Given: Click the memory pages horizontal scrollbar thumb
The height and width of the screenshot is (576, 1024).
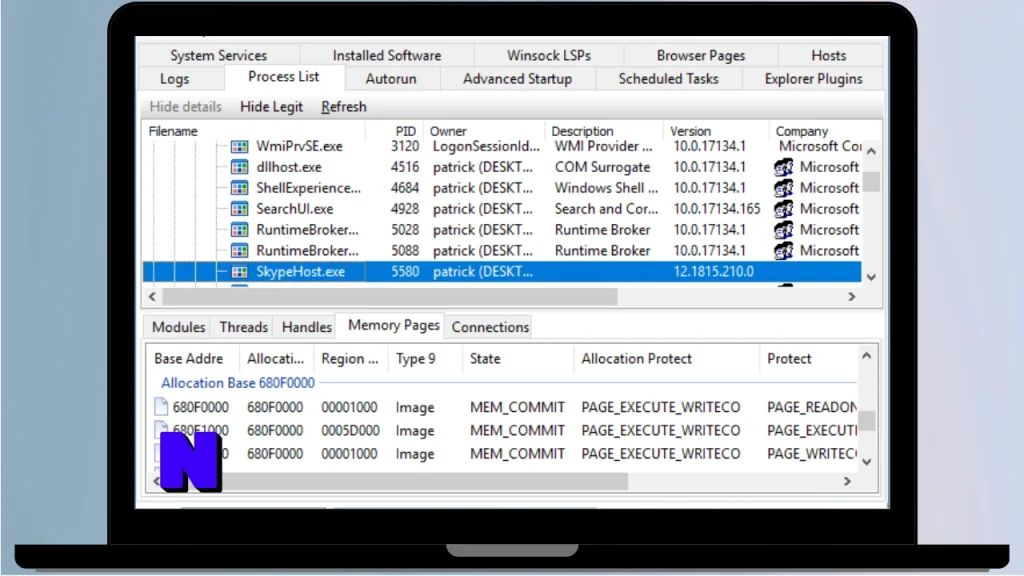Looking at the screenshot, I should [424, 481].
